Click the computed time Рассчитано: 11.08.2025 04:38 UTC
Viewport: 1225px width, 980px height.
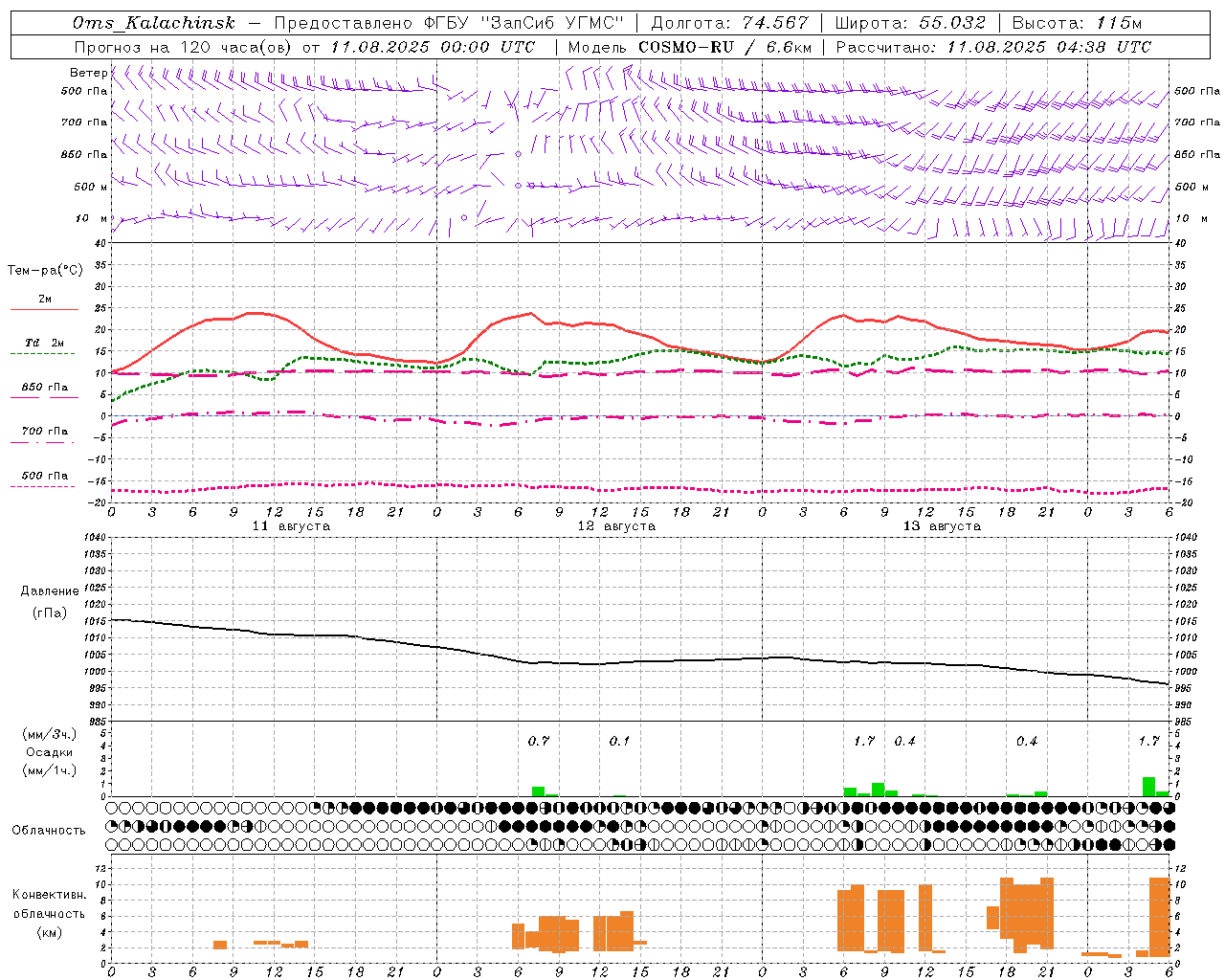(993, 47)
